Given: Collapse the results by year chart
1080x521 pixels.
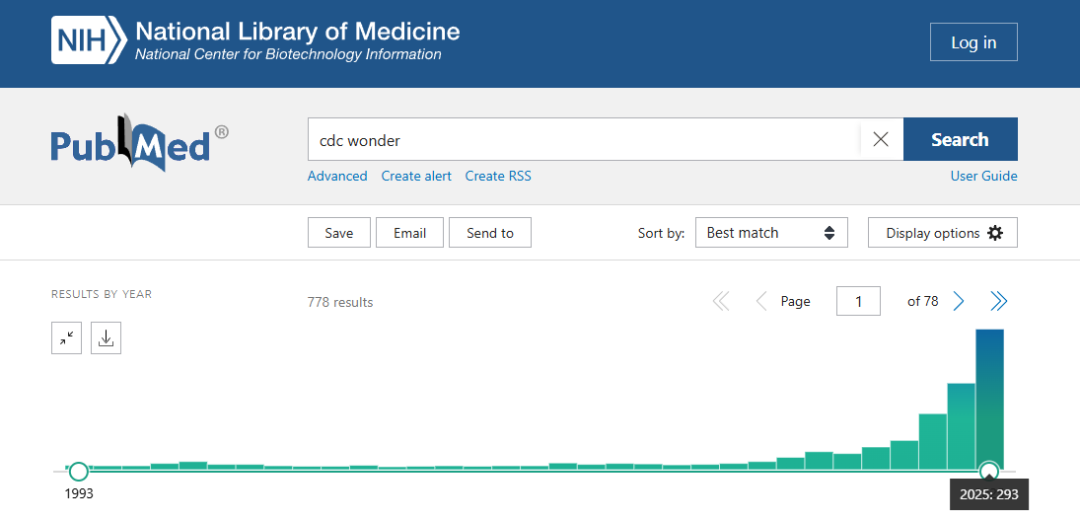Looking at the screenshot, I should point(66,339).
